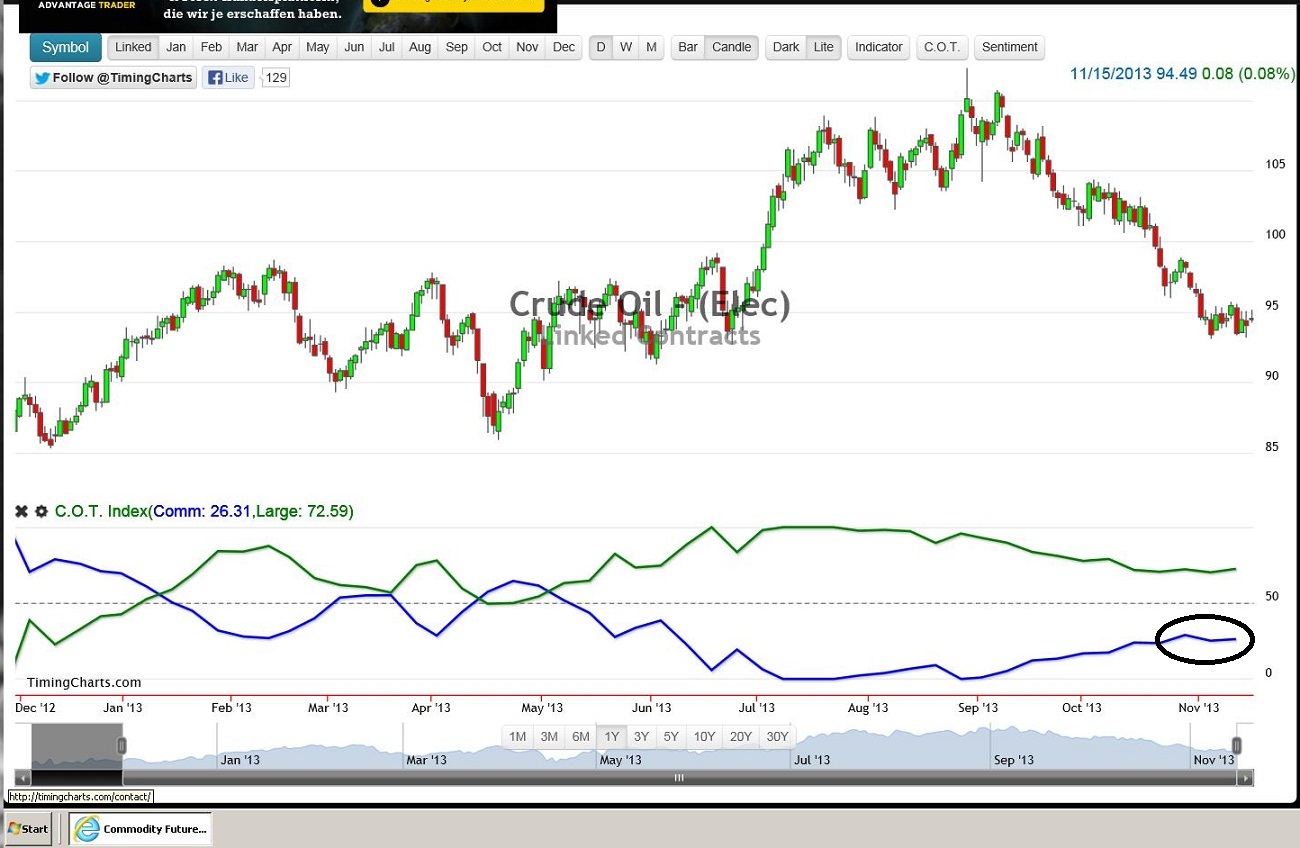Open the C.O.T. panel

click(x=941, y=46)
